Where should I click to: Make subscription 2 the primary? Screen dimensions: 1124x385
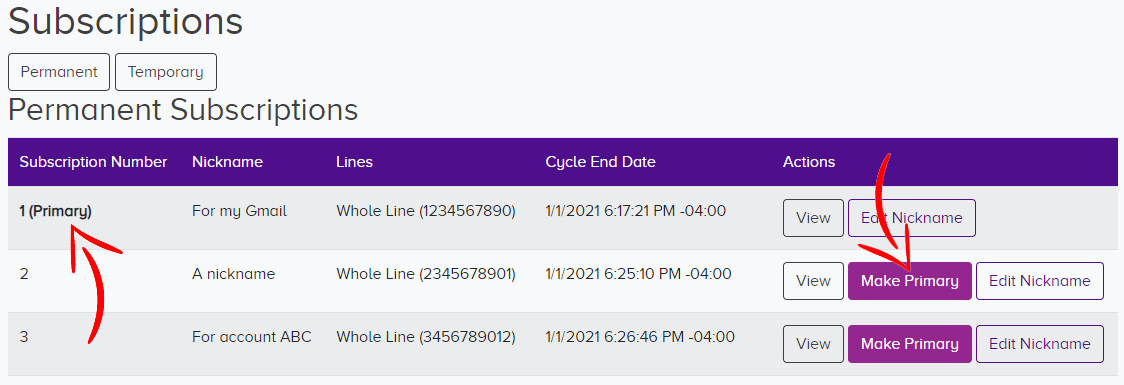[x=910, y=281]
